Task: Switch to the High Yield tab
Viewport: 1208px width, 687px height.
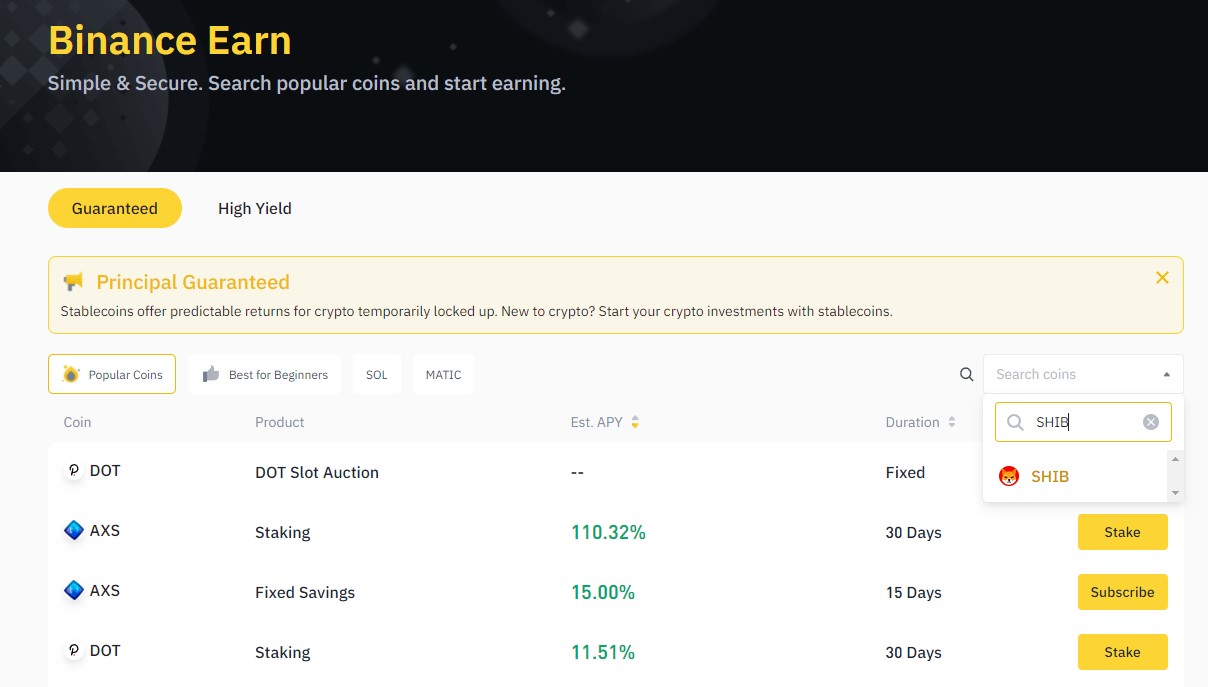Action: [255, 208]
